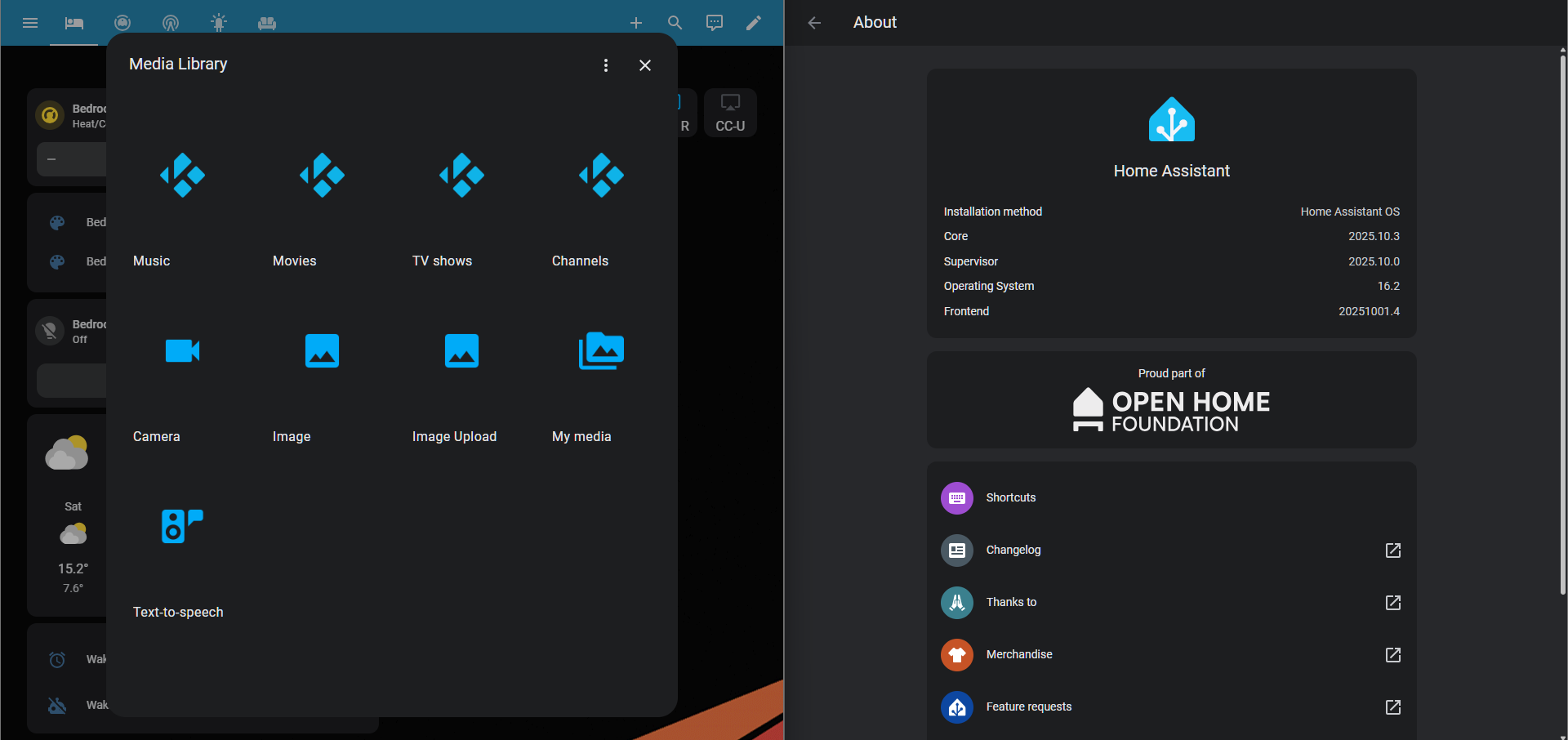Click the About page vertical scrollbar
1568x740 pixels.
[1563, 324]
